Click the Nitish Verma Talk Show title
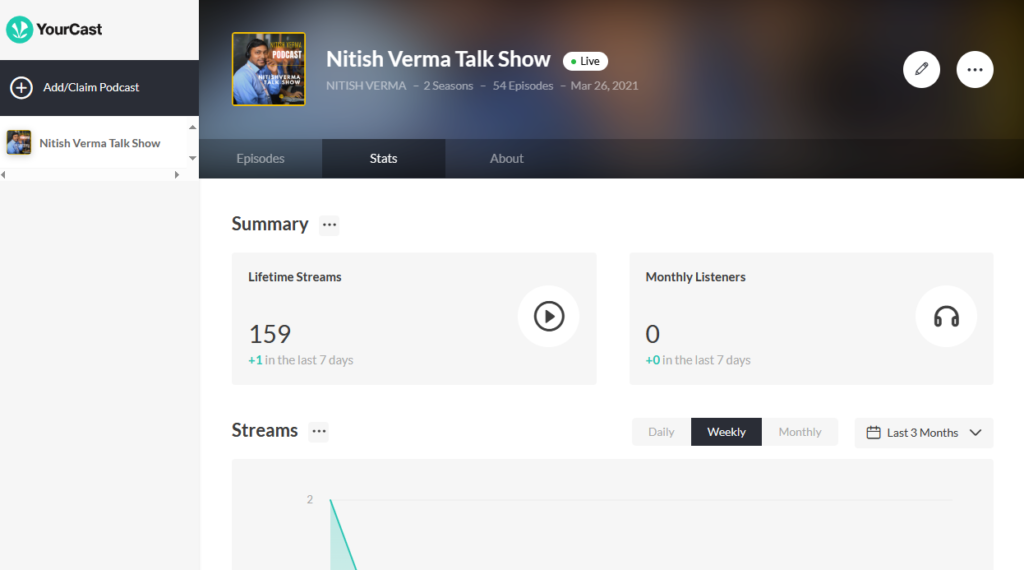 tap(438, 59)
